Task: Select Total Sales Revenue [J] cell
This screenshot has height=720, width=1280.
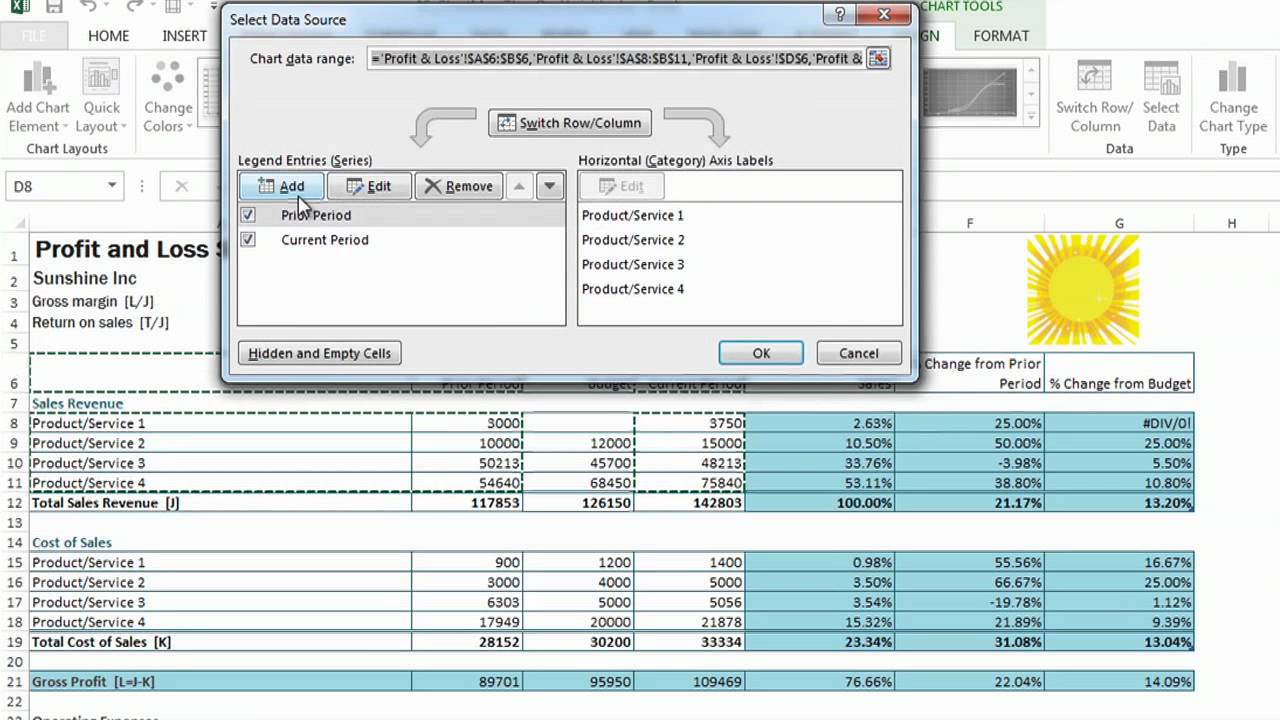Action: [221, 503]
